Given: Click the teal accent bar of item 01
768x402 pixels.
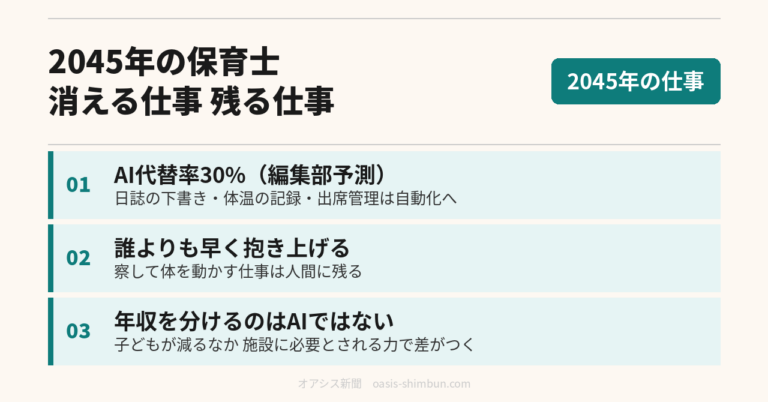Looking at the screenshot, I should [50, 185].
